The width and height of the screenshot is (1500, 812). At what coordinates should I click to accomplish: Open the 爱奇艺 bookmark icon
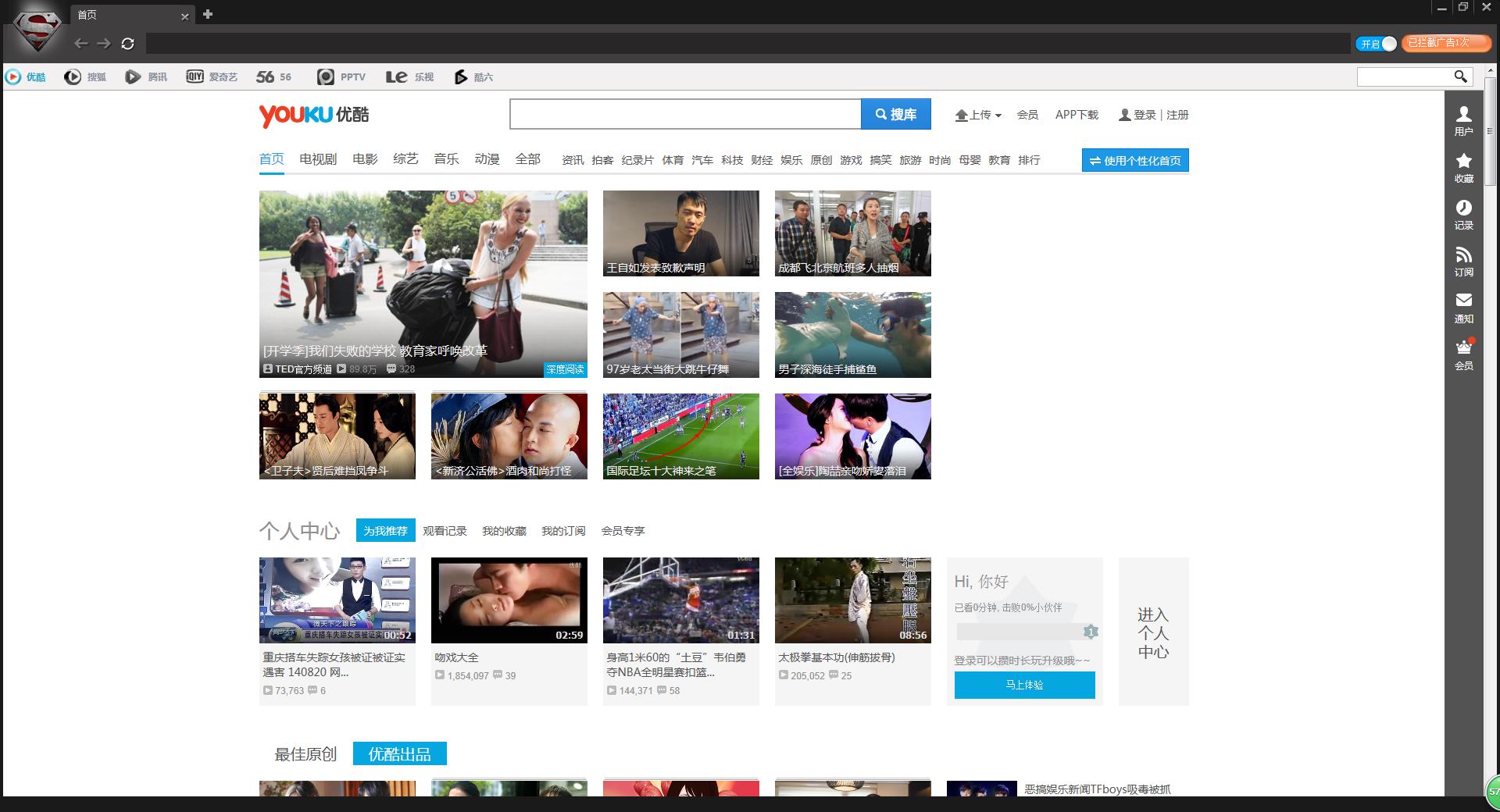[x=195, y=77]
